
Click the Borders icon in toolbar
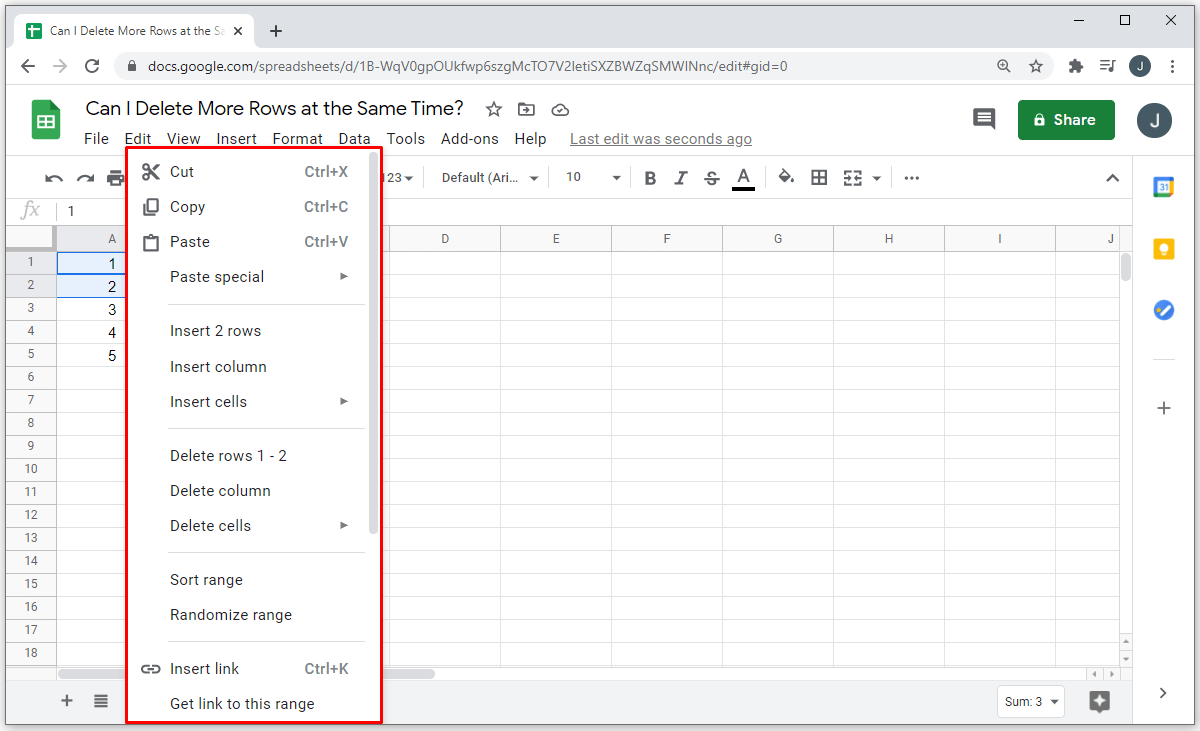(x=819, y=178)
